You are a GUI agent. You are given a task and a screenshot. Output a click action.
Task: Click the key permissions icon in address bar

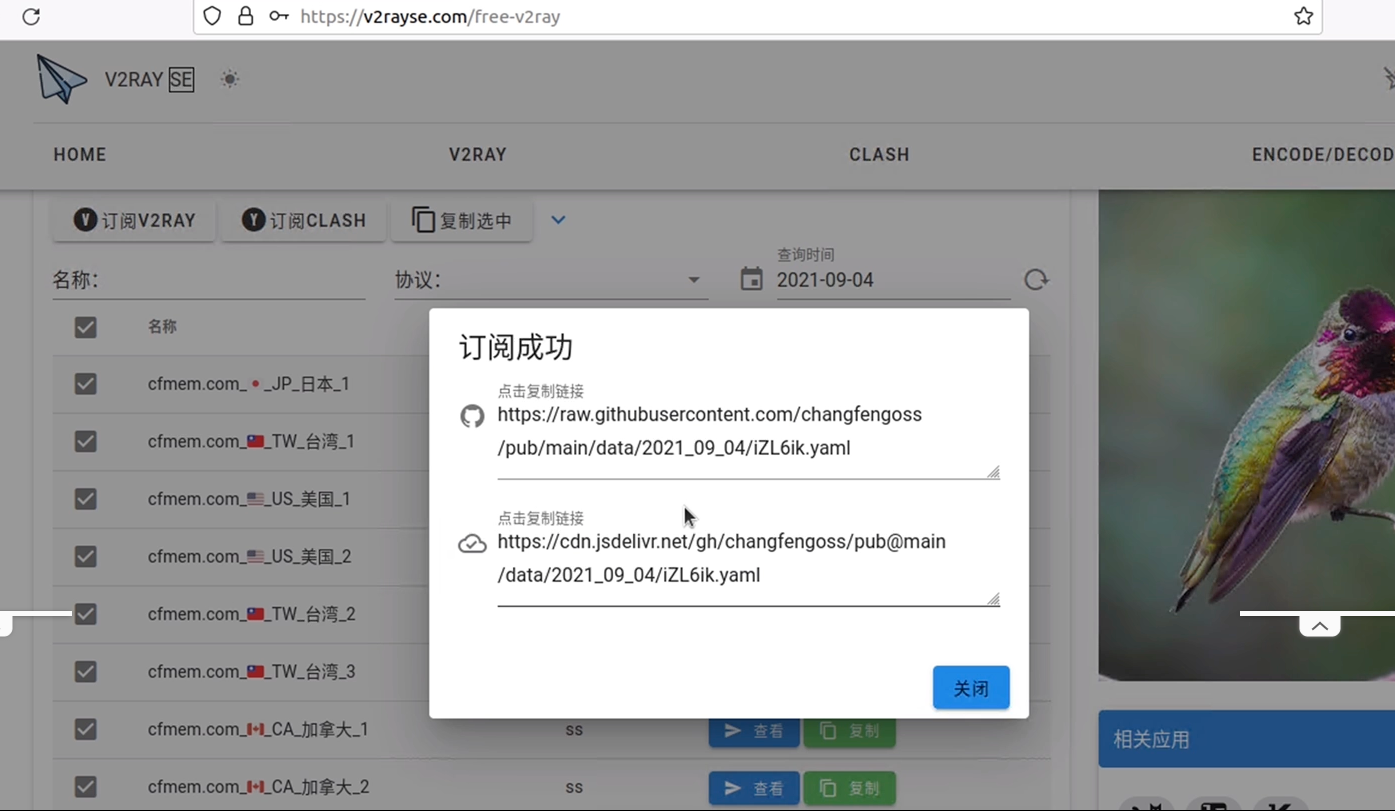click(279, 16)
